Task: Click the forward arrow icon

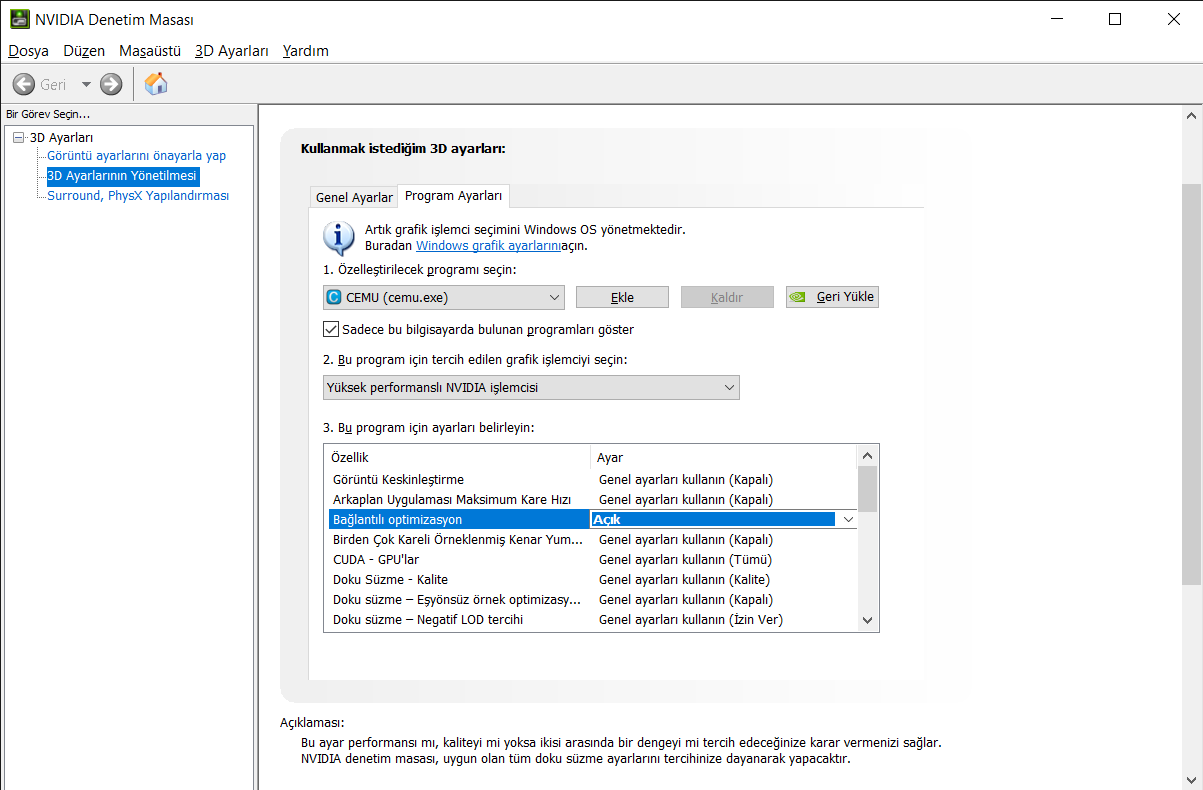Action: (x=111, y=84)
